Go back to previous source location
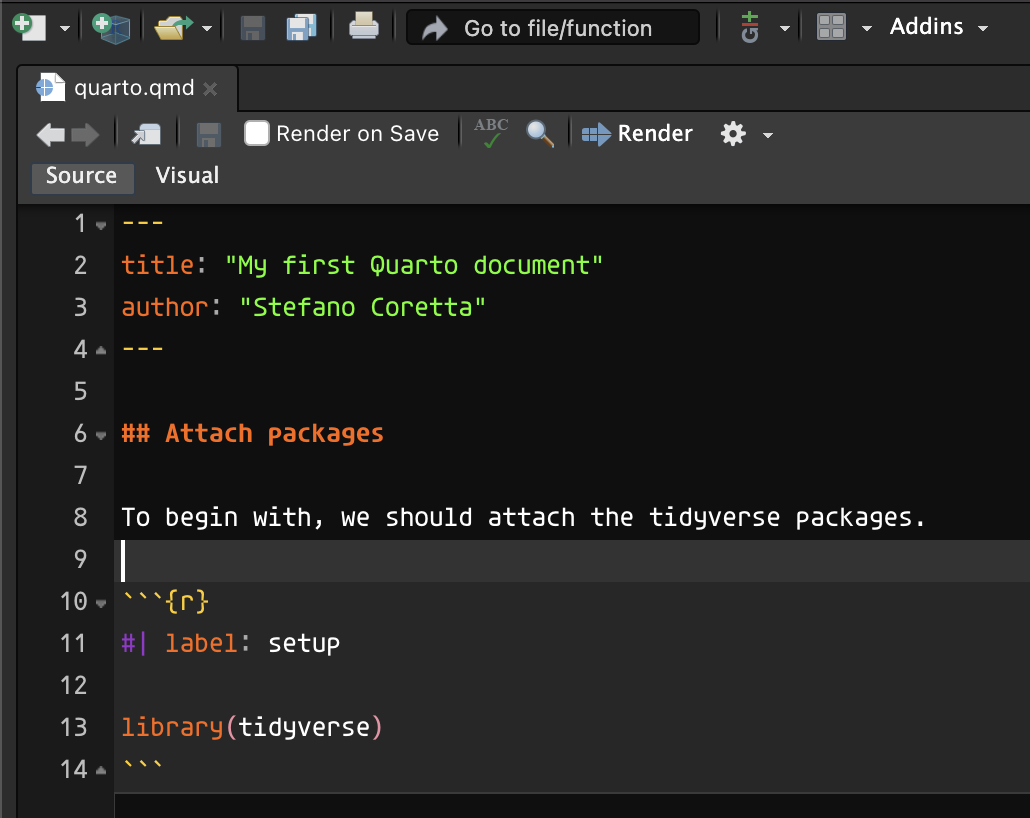 tap(51, 135)
